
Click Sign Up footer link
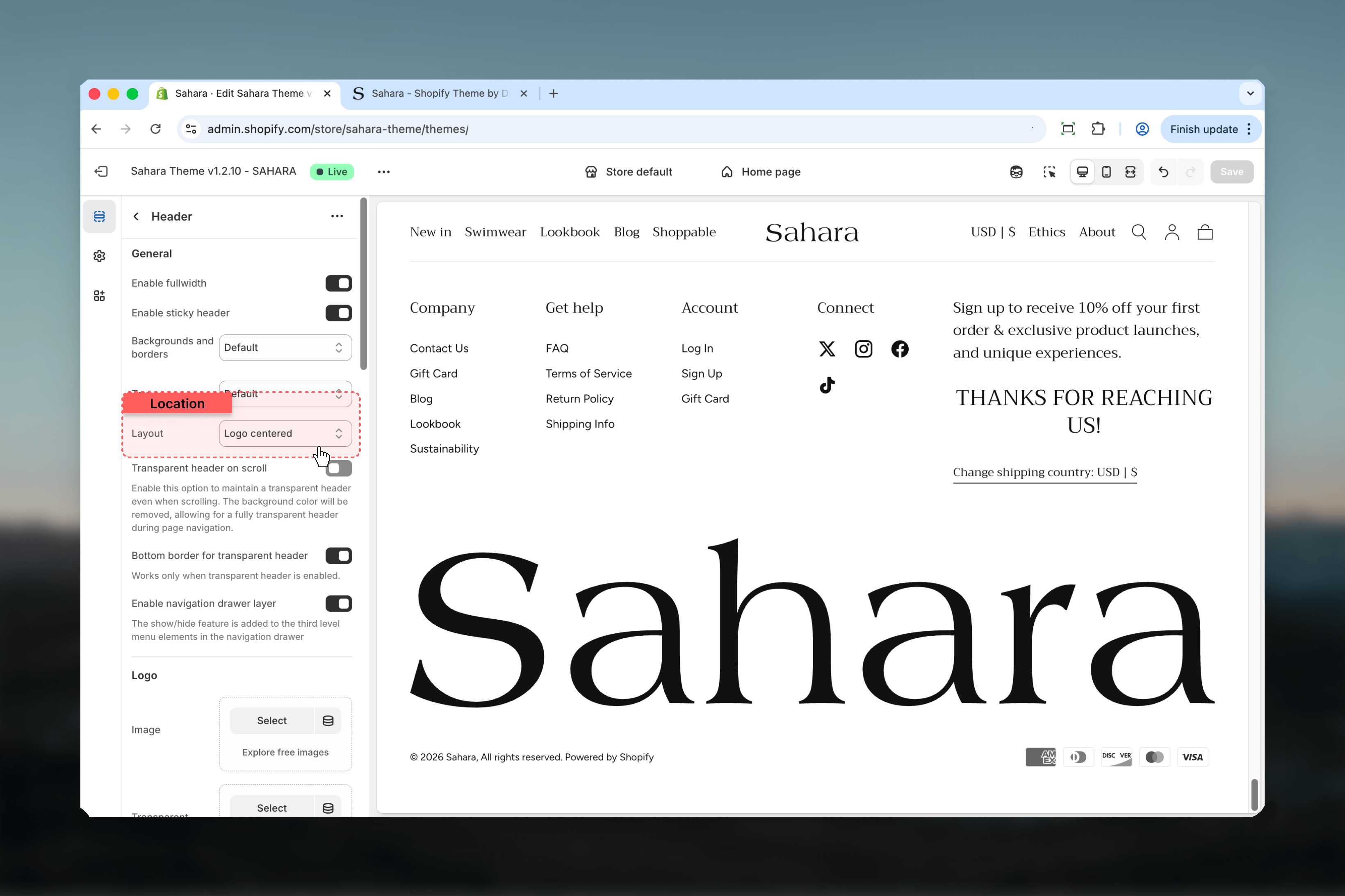[701, 374]
